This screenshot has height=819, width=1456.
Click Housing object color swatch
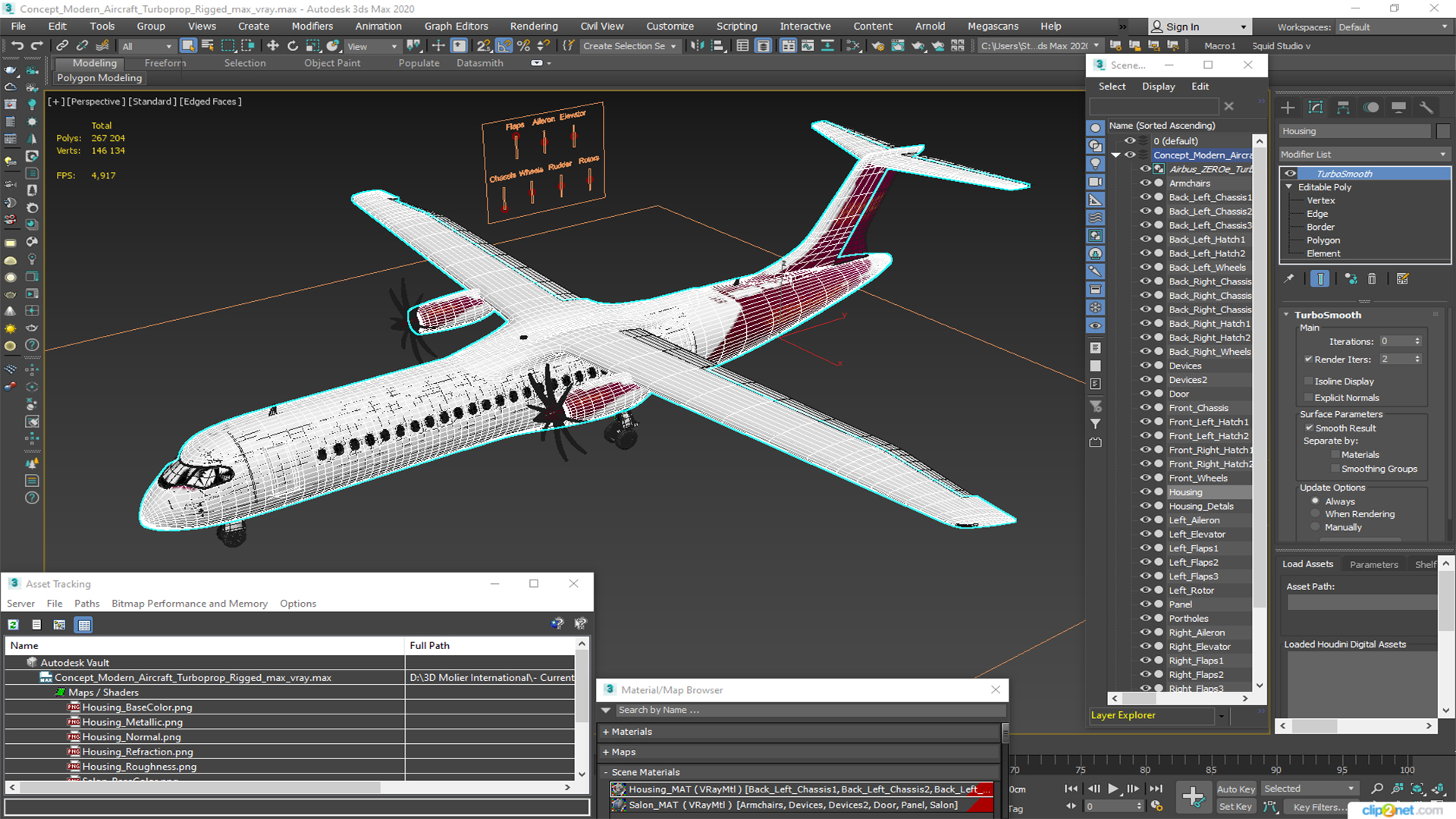pyautogui.click(x=1442, y=131)
